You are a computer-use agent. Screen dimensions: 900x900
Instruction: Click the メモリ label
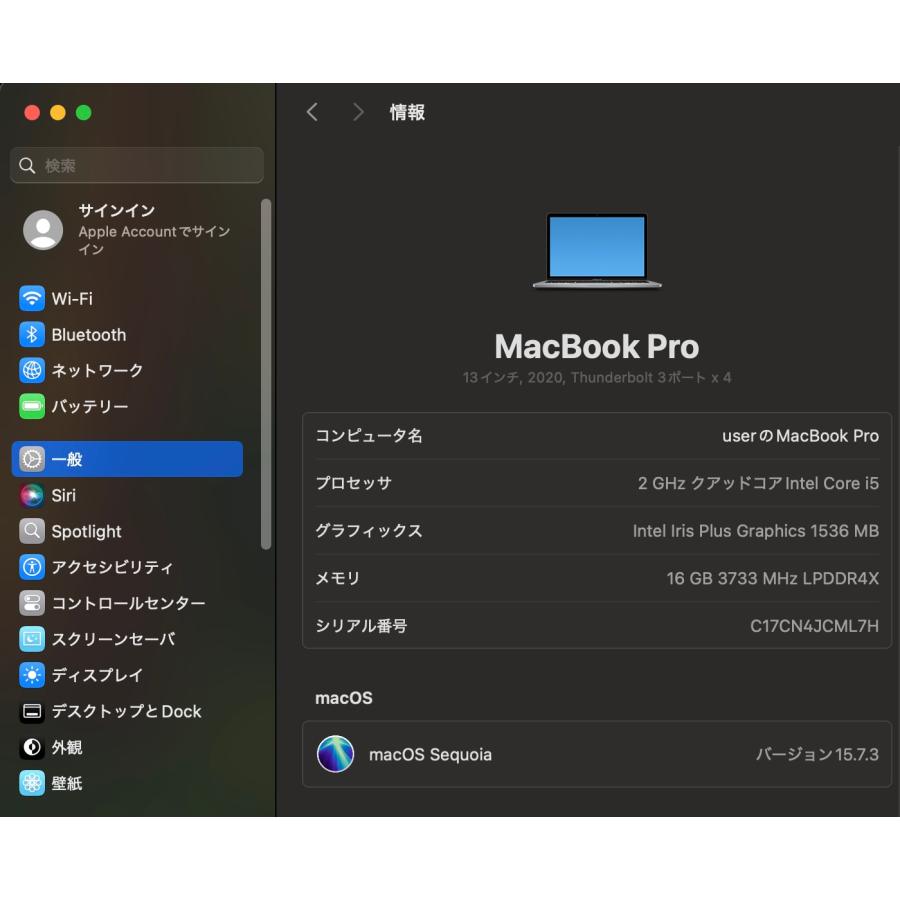(338, 579)
